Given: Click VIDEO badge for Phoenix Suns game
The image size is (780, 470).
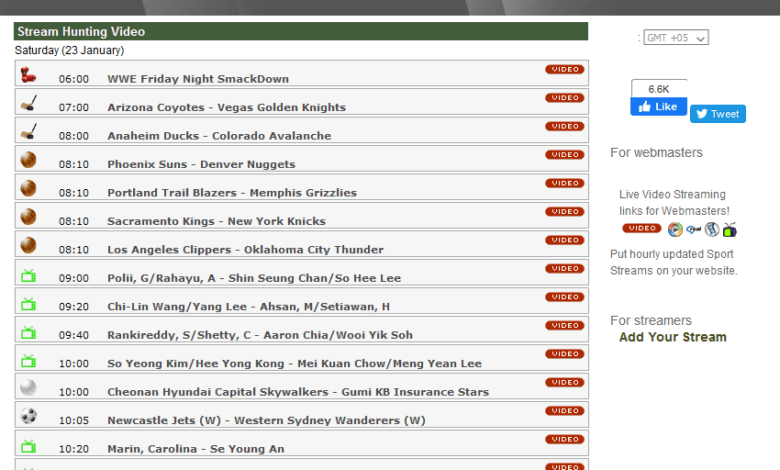Looking at the screenshot, I should pyautogui.click(x=565, y=154).
